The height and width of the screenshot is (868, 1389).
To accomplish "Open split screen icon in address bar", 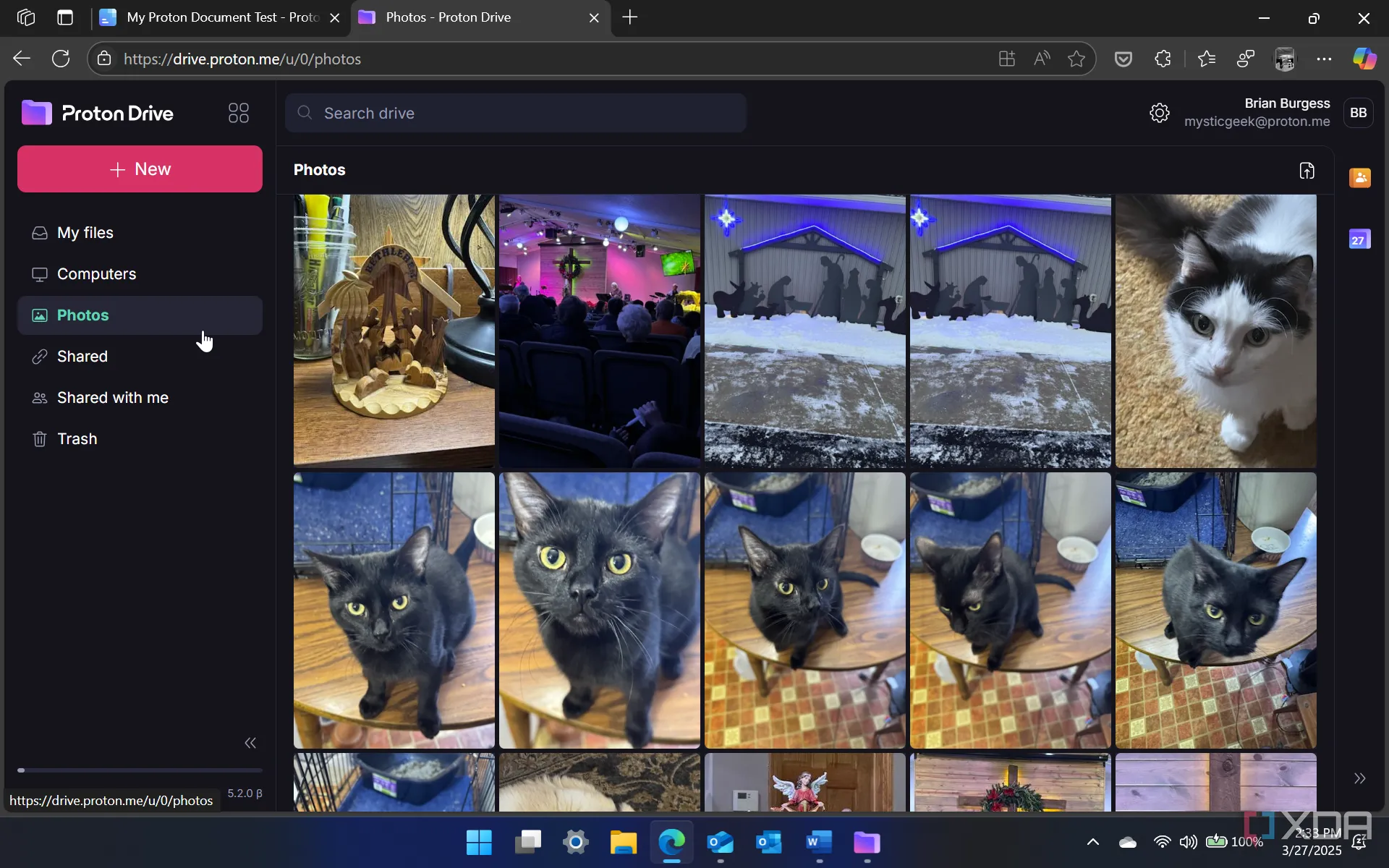I will tap(1007, 59).
